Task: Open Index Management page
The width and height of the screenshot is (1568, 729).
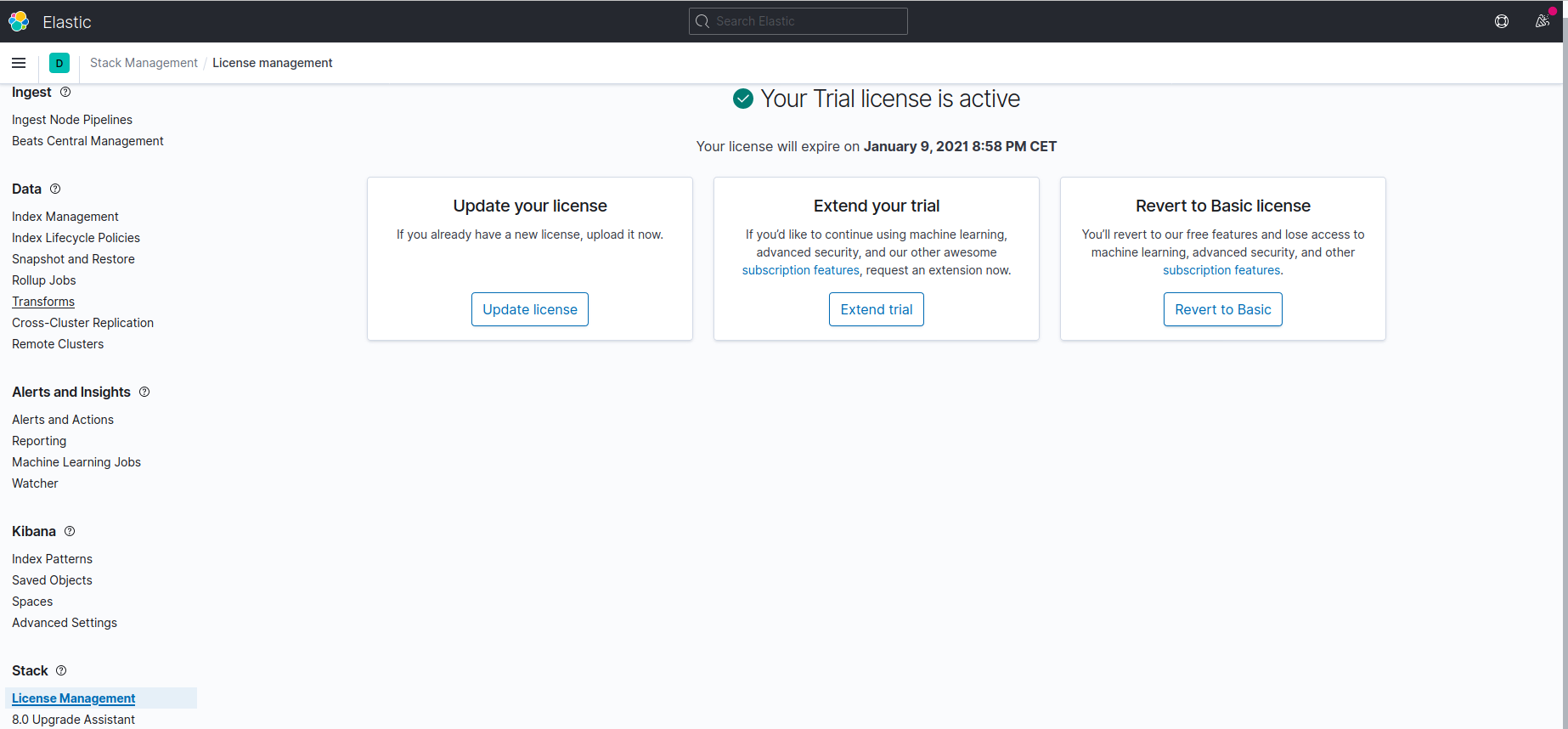Action: coord(65,217)
